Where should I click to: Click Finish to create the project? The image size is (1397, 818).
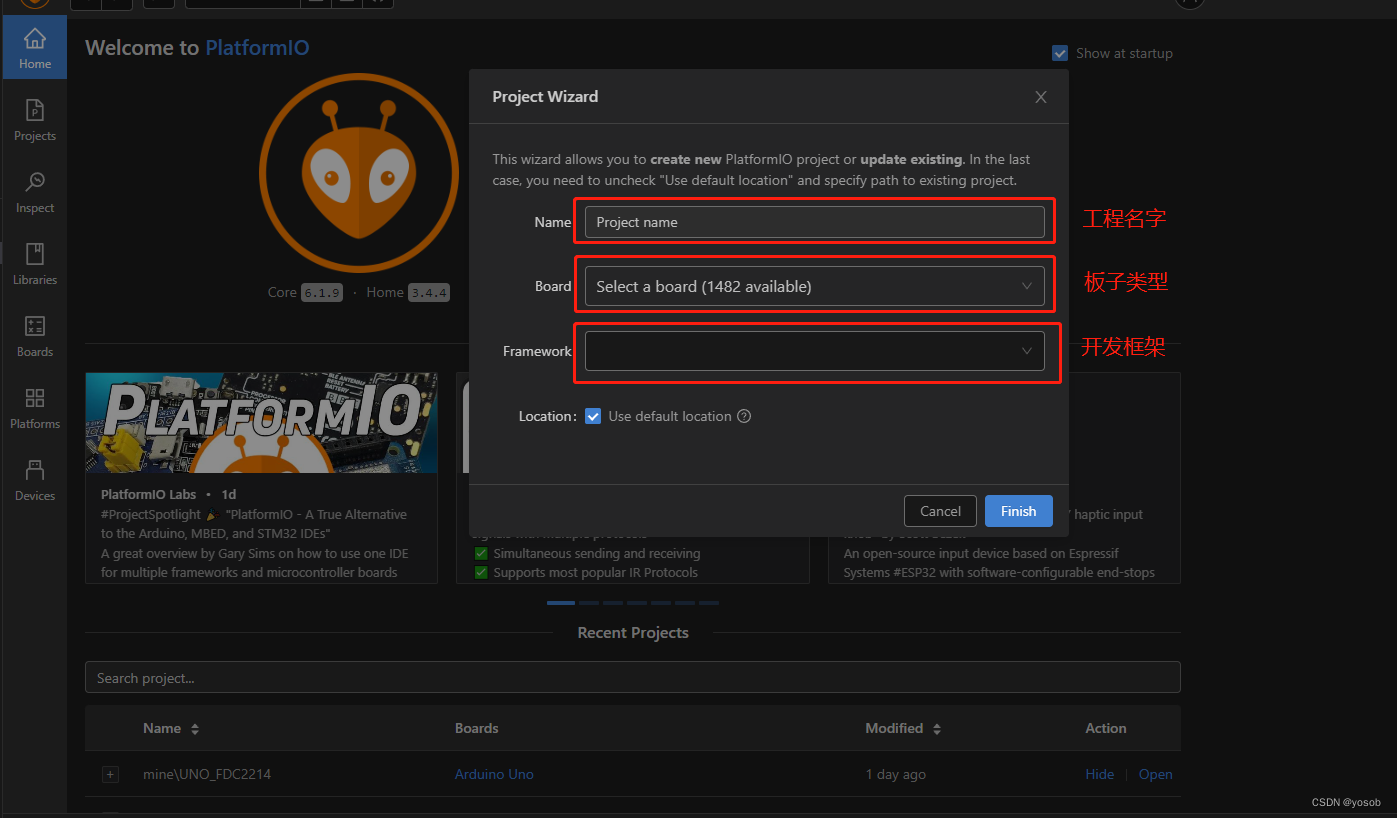tap(1018, 511)
